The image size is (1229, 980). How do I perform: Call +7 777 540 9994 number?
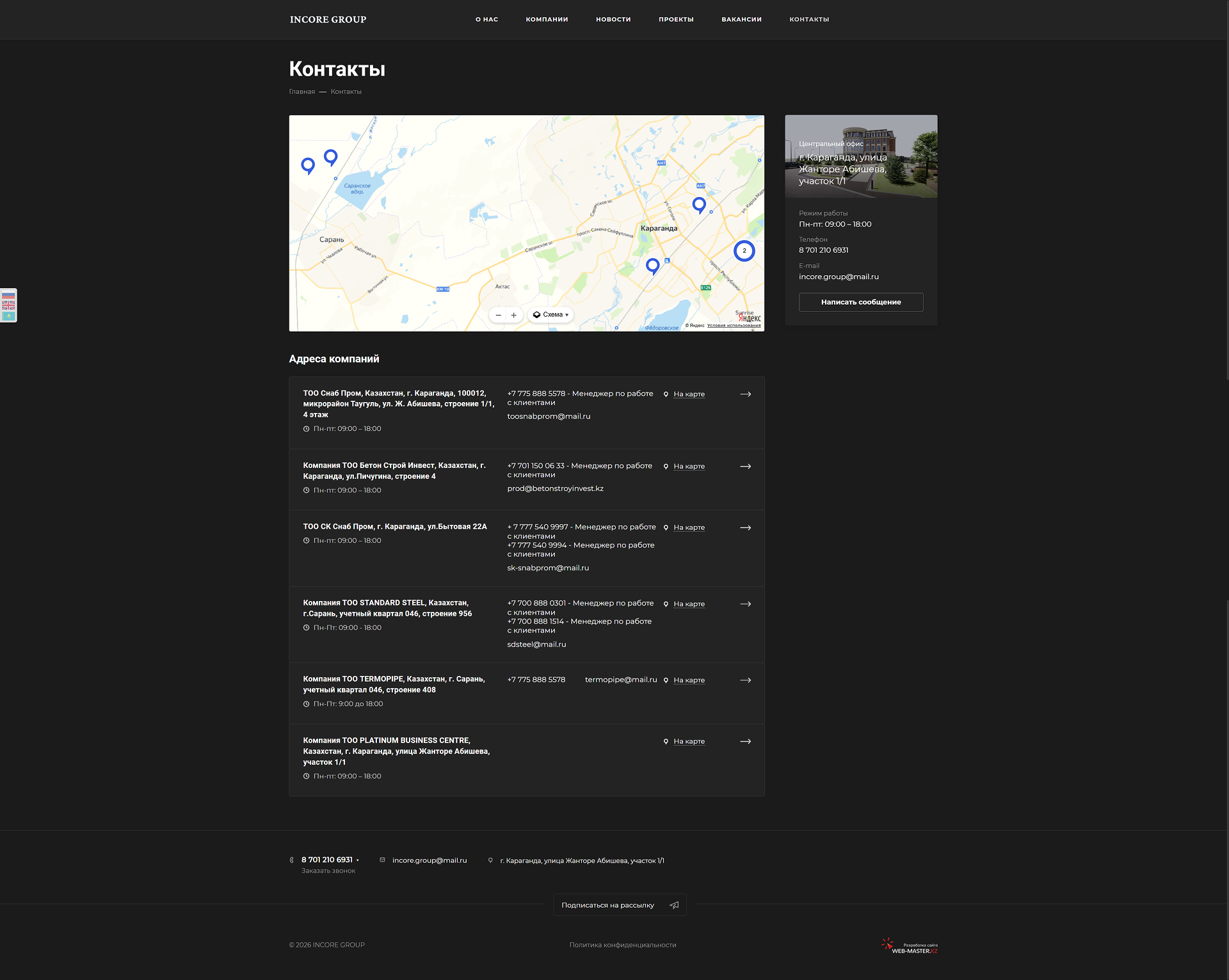[x=537, y=545]
